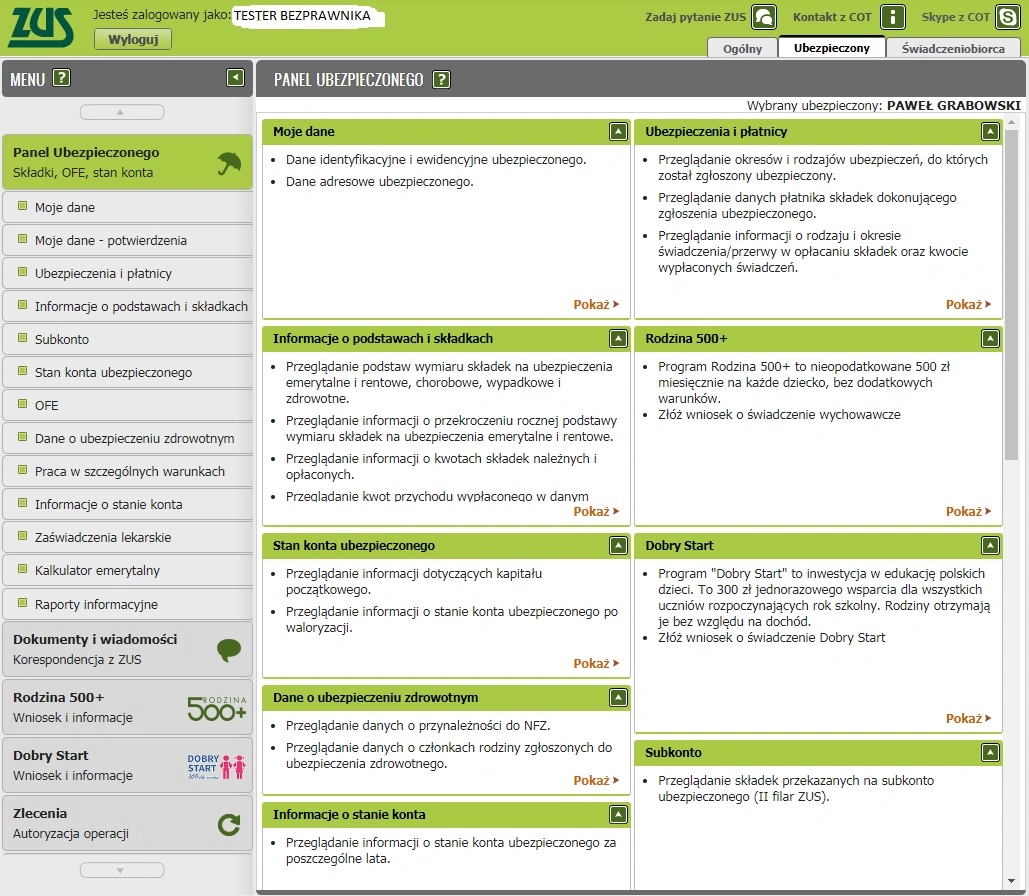Collapse the Moje dane card
This screenshot has height=896, width=1029.
(x=618, y=132)
